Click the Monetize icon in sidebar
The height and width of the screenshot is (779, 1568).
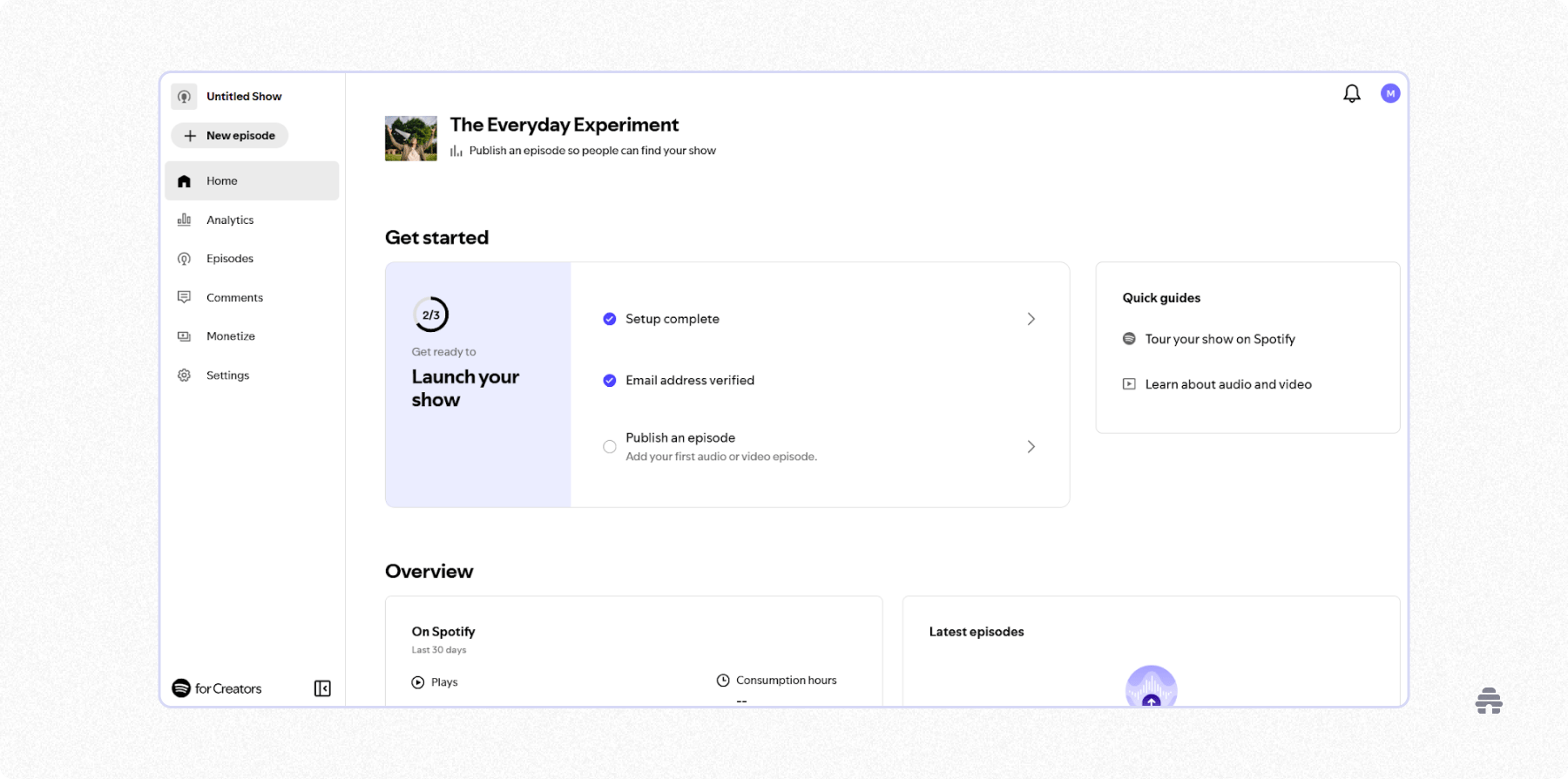184,336
